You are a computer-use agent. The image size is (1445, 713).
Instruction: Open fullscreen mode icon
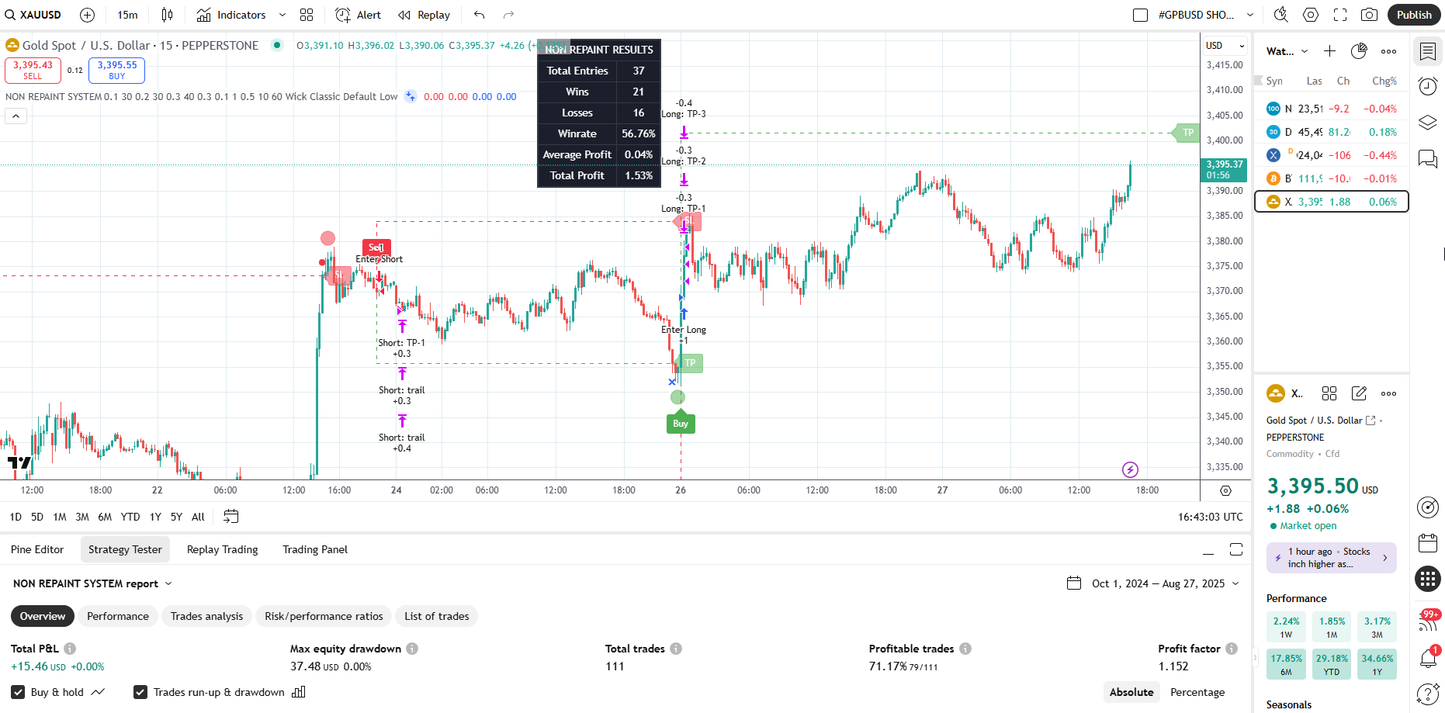(x=1340, y=15)
